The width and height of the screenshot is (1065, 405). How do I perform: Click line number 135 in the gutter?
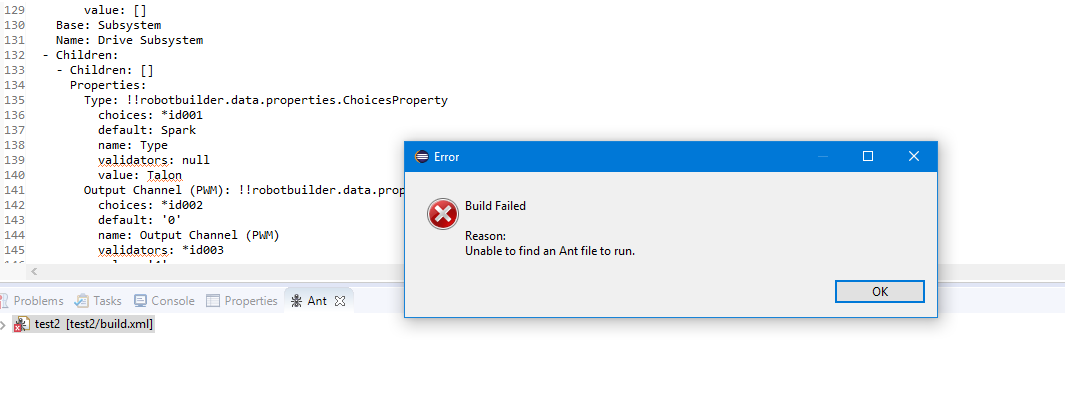tap(14, 100)
